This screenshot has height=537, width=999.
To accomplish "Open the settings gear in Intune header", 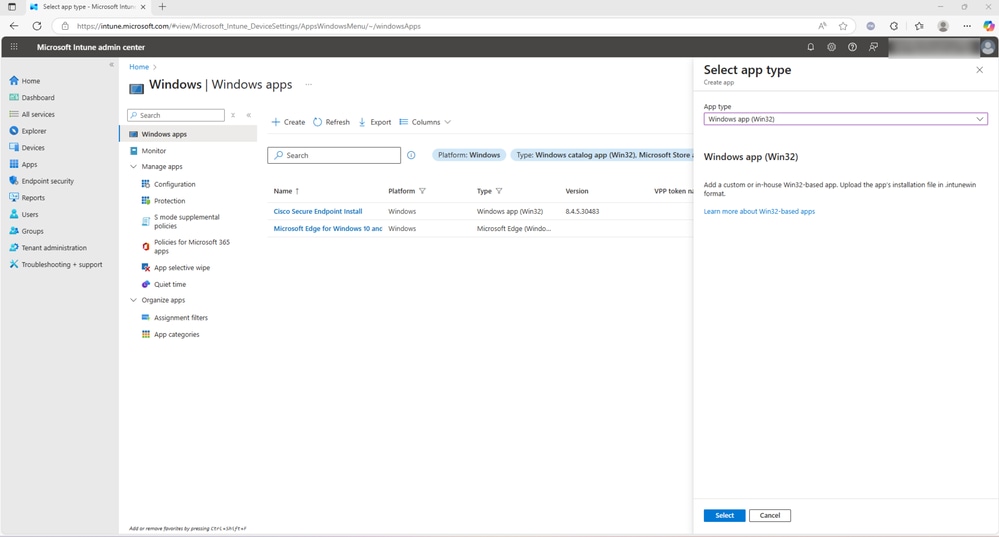I will pyautogui.click(x=831, y=47).
